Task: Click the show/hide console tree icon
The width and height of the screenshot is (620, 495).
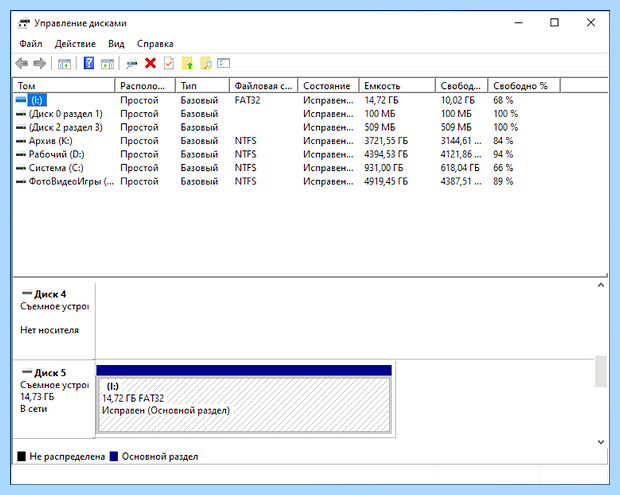Action: tap(64, 64)
